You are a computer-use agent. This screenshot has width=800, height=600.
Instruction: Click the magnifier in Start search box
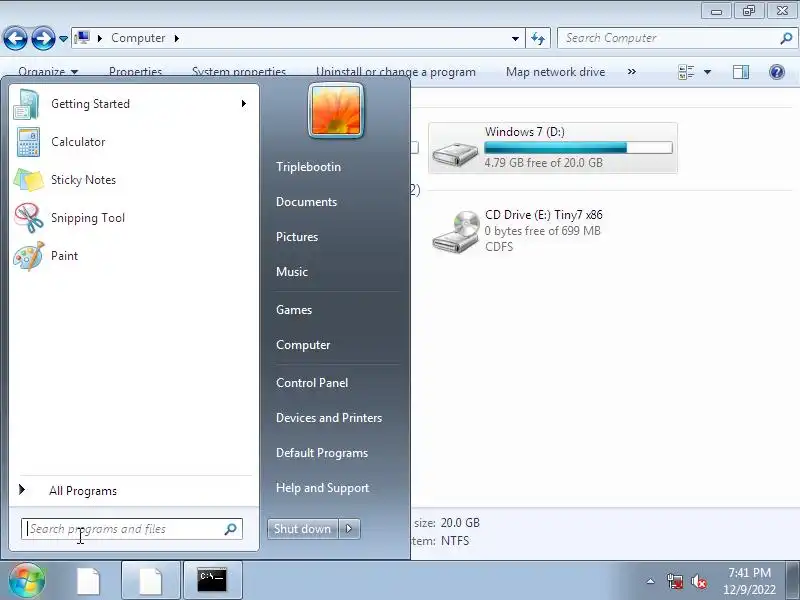click(x=231, y=529)
